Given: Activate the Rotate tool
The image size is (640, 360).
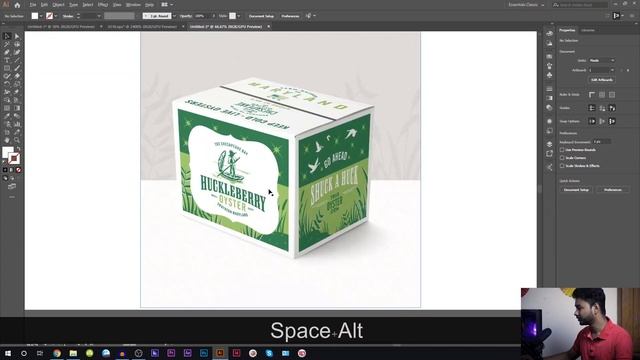Looking at the screenshot, I should (x=7, y=84).
